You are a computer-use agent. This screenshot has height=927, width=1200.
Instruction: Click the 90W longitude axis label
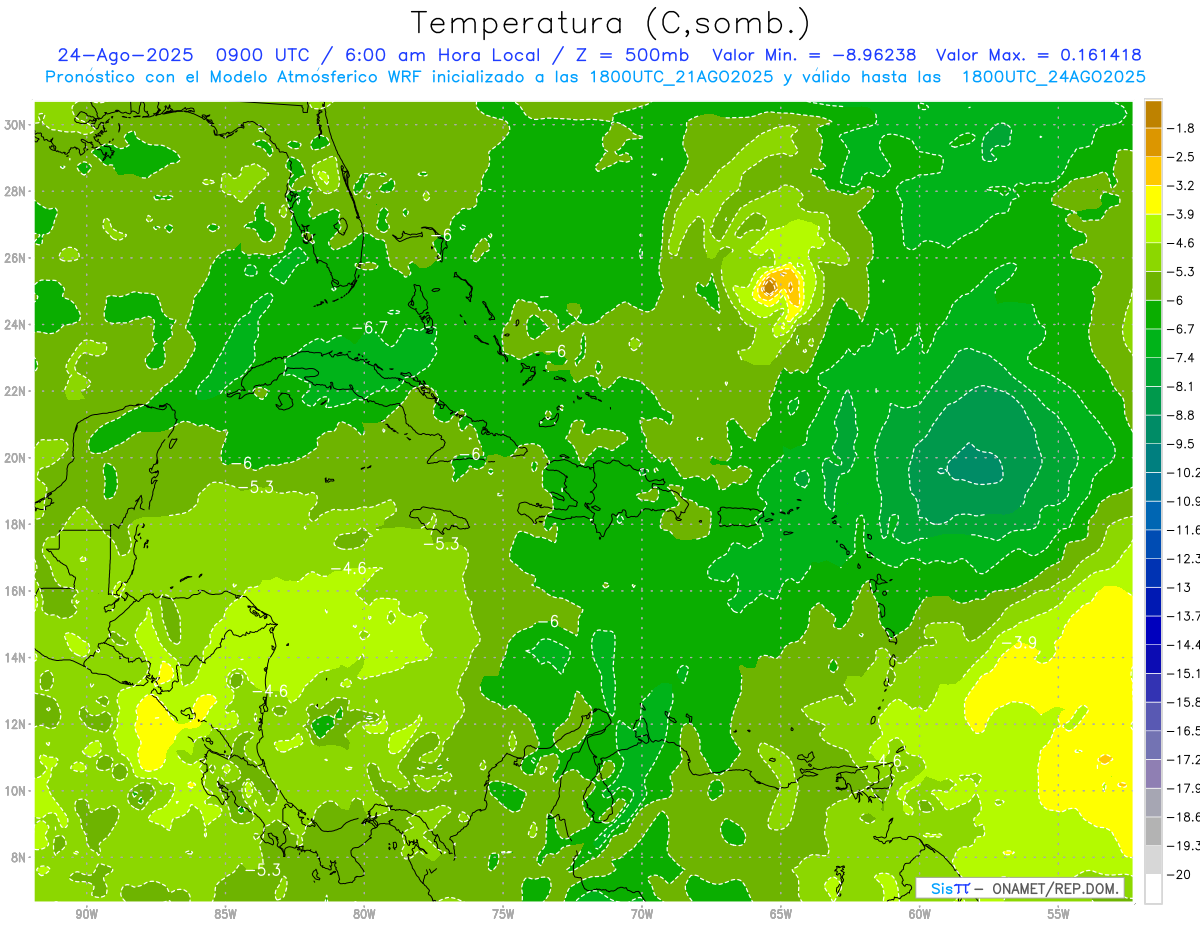tap(86, 914)
